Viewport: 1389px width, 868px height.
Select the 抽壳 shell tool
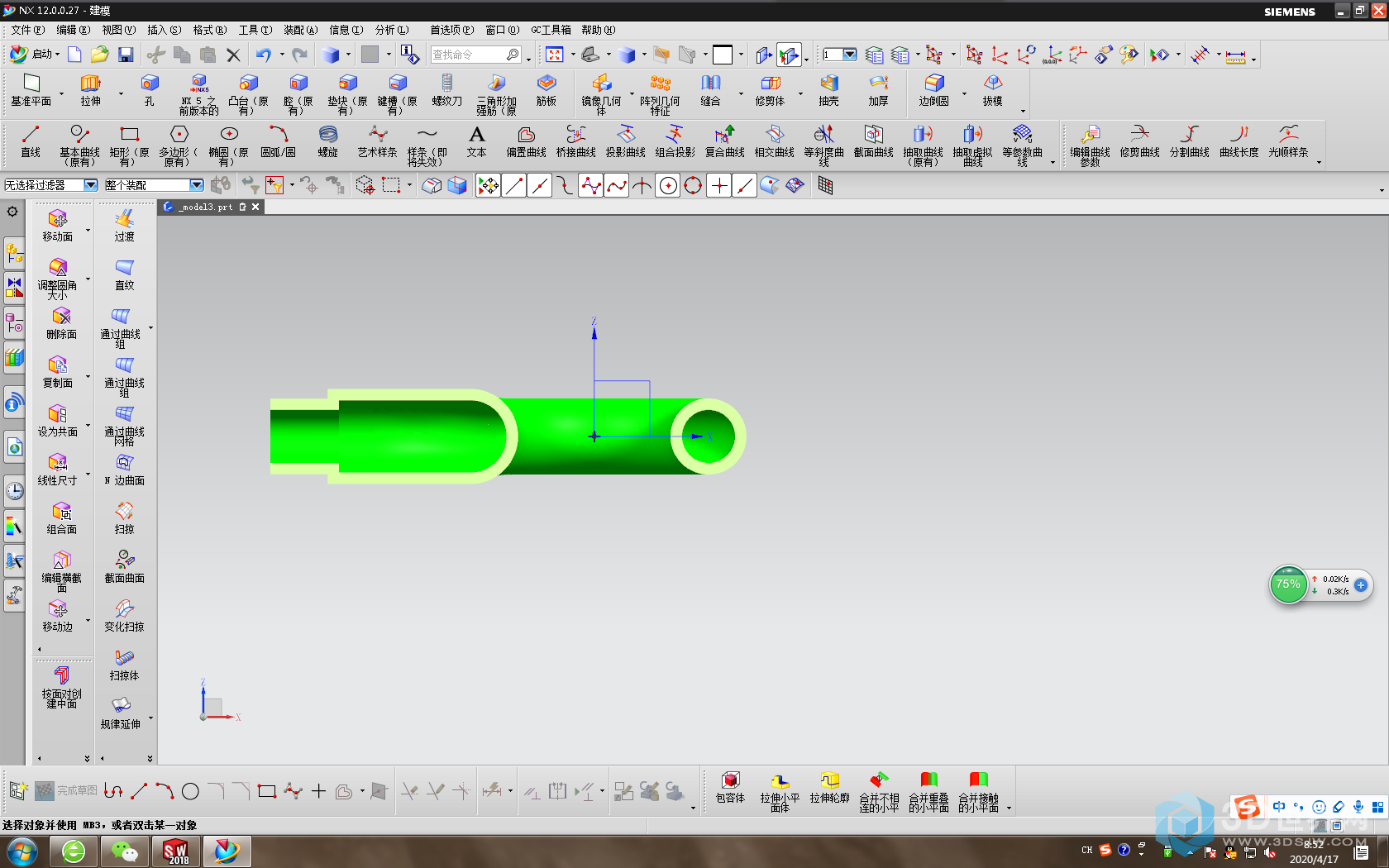[828, 90]
